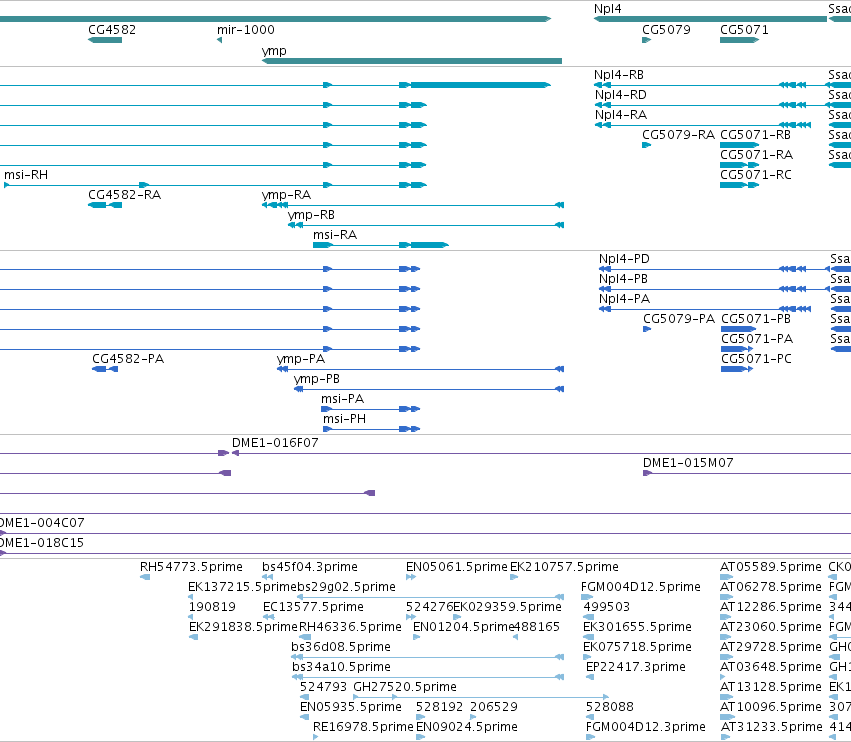This screenshot has height=742, width=851.
Task: Click the DME1-015M07 clone label
Action: coord(688,463)
